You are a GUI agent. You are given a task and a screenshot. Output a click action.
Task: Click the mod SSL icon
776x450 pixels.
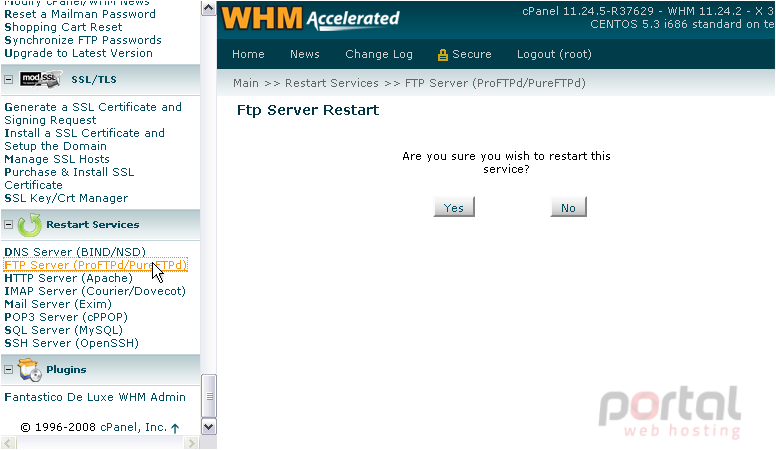[41, 79]
